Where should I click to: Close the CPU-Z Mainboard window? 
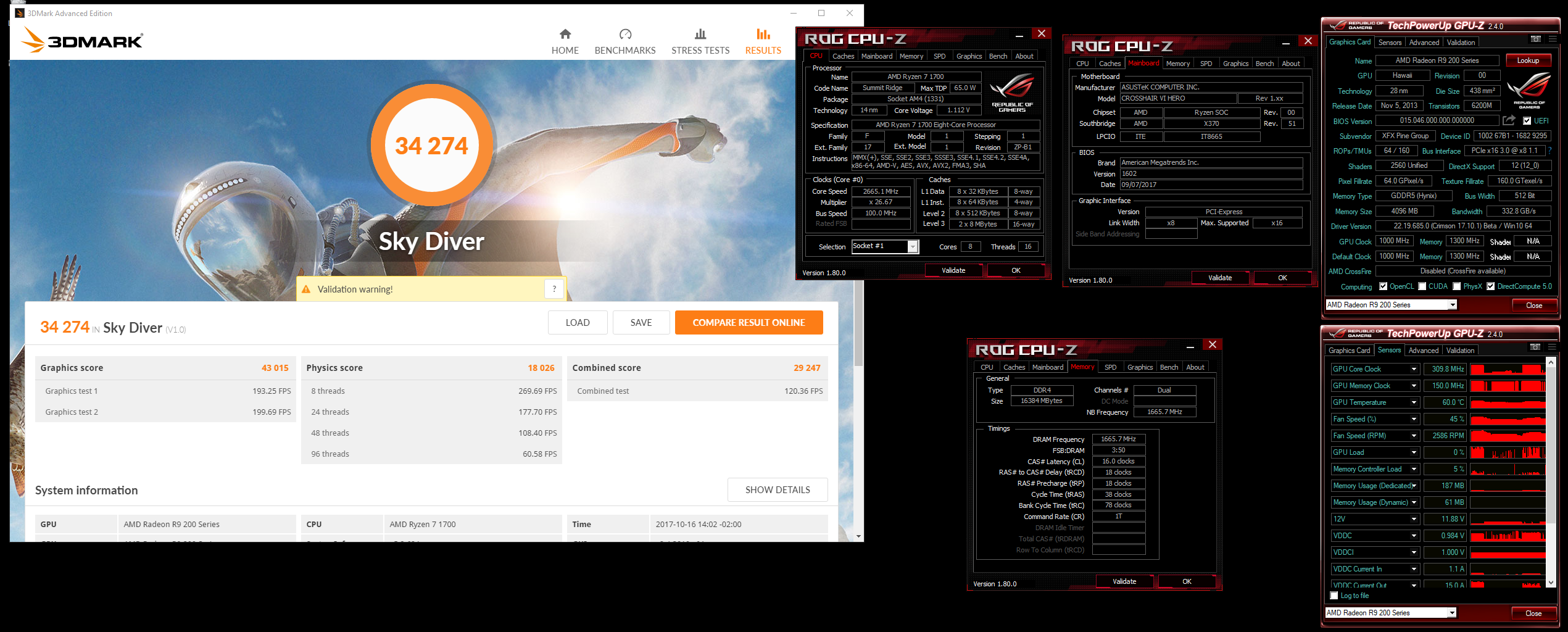click(x=1308, y=41)
